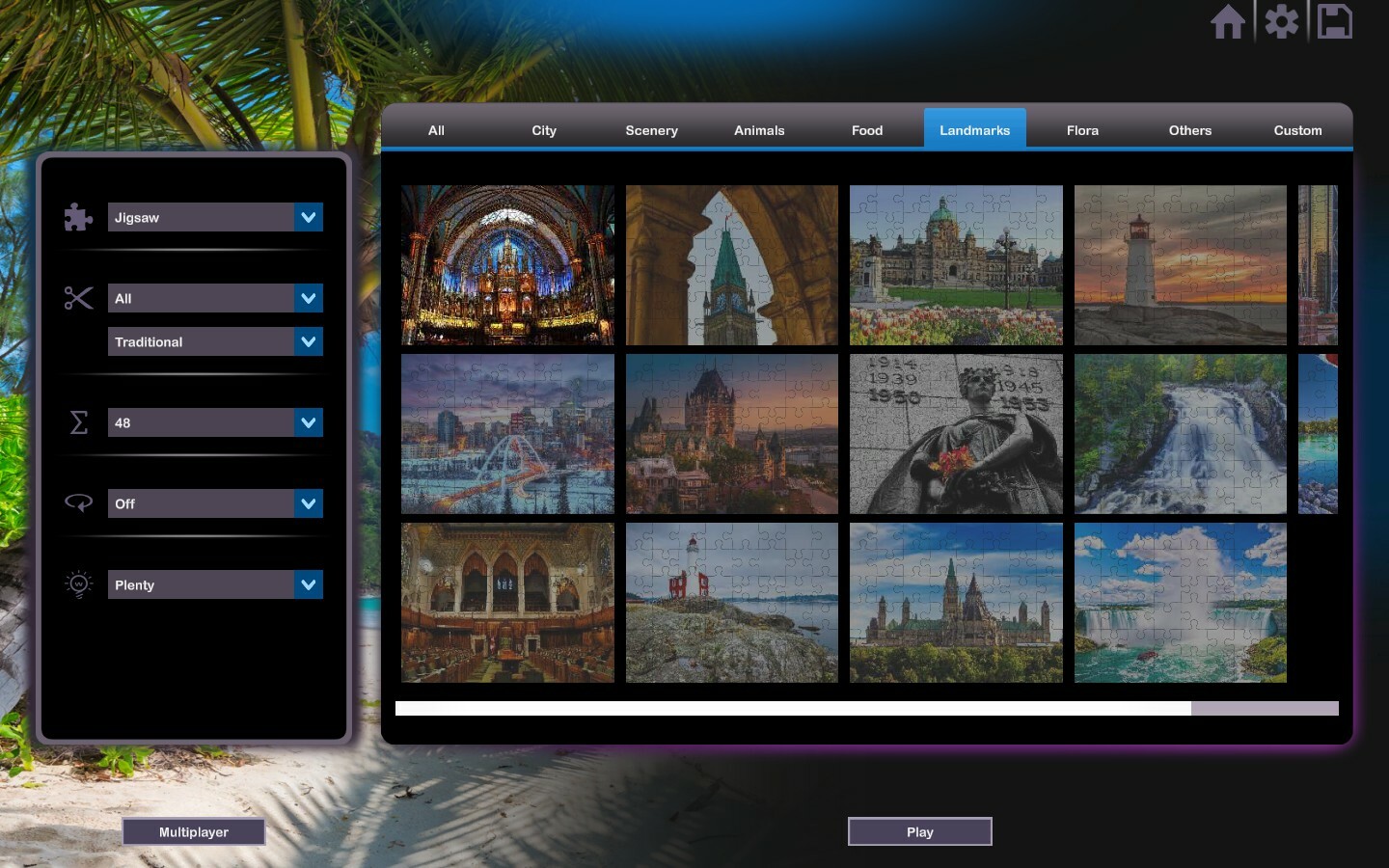Click the sigma piece-count icon
Image resolution: width=1389 pixels, height=868 pixels.
[x=78, y=422]
